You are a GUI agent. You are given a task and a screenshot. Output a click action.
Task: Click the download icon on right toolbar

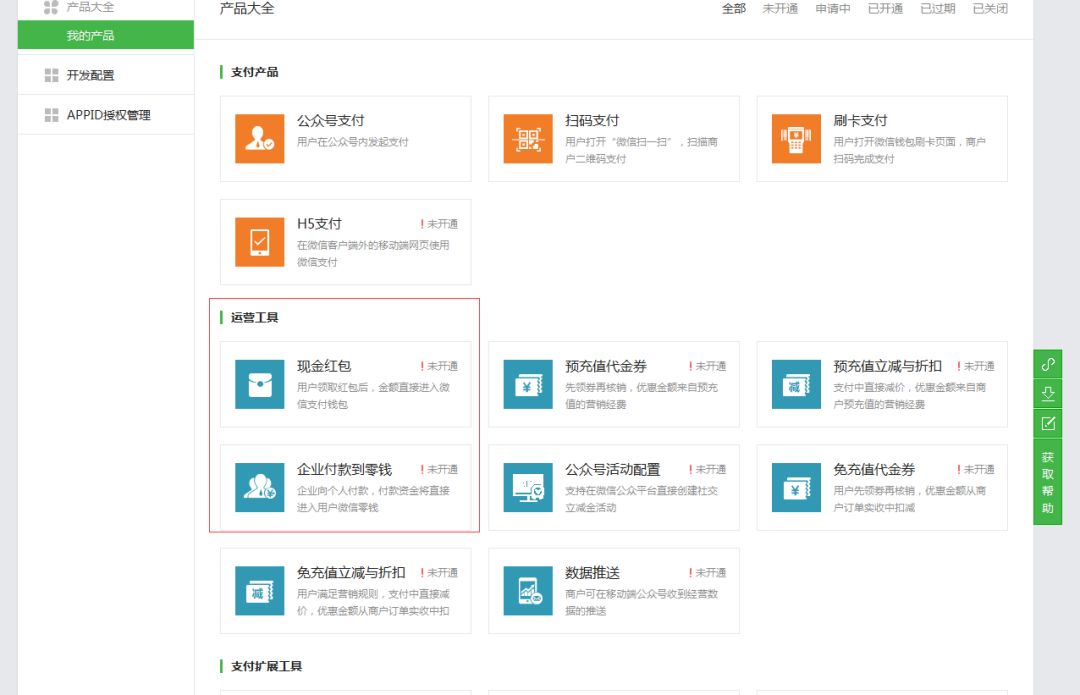tap(1048, 393)
